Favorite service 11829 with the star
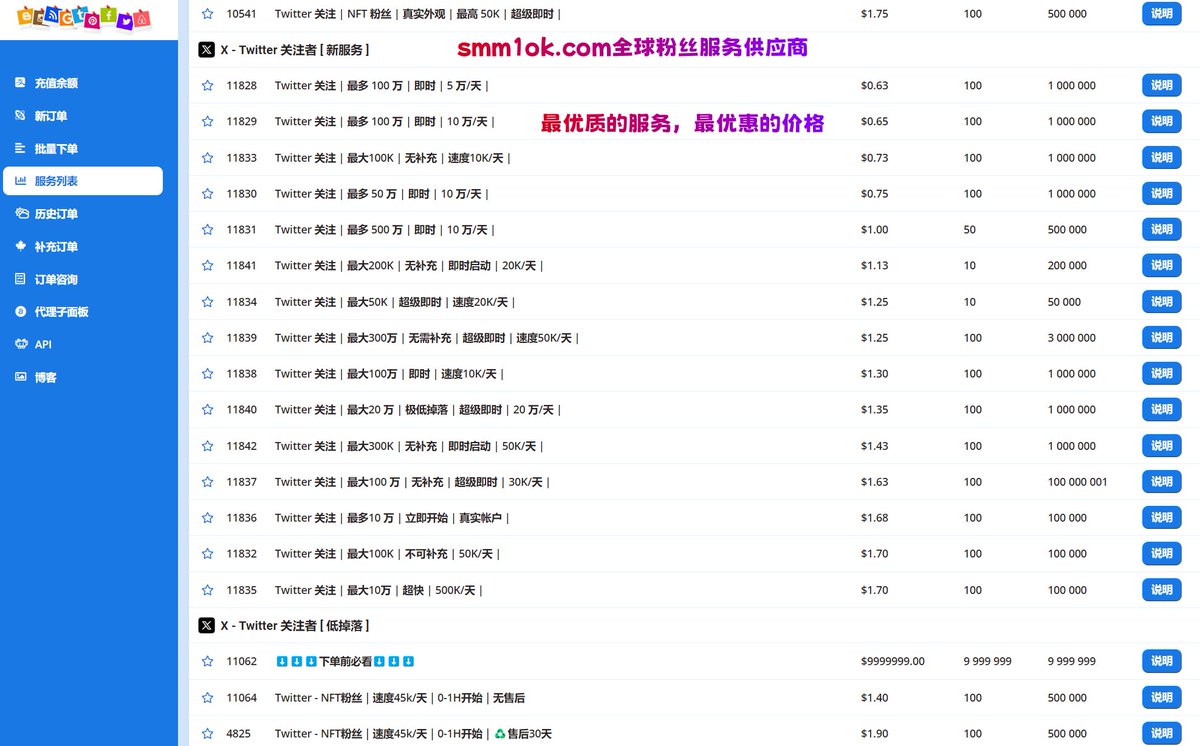The width and height of the screenshot is (1200, 746). point(207,122)
